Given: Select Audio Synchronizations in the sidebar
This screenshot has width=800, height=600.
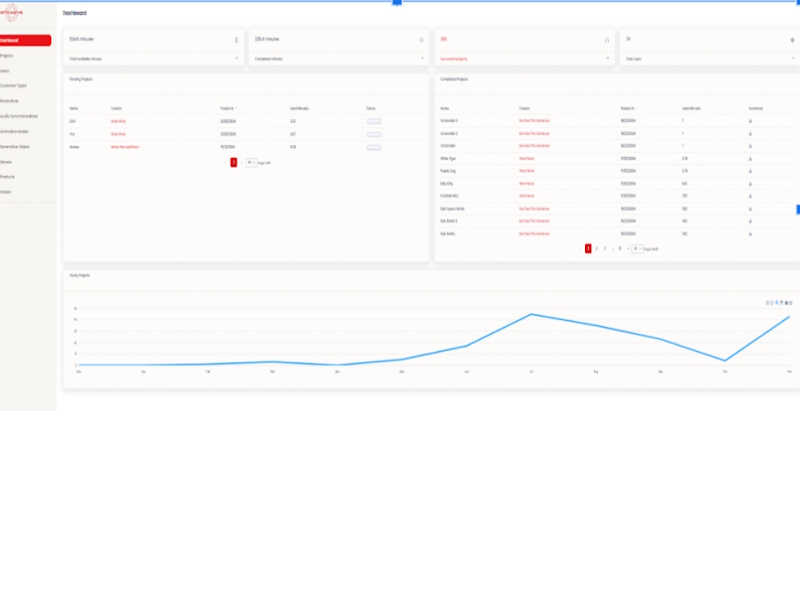Looking at the screenshot, I should pos(19,115).
